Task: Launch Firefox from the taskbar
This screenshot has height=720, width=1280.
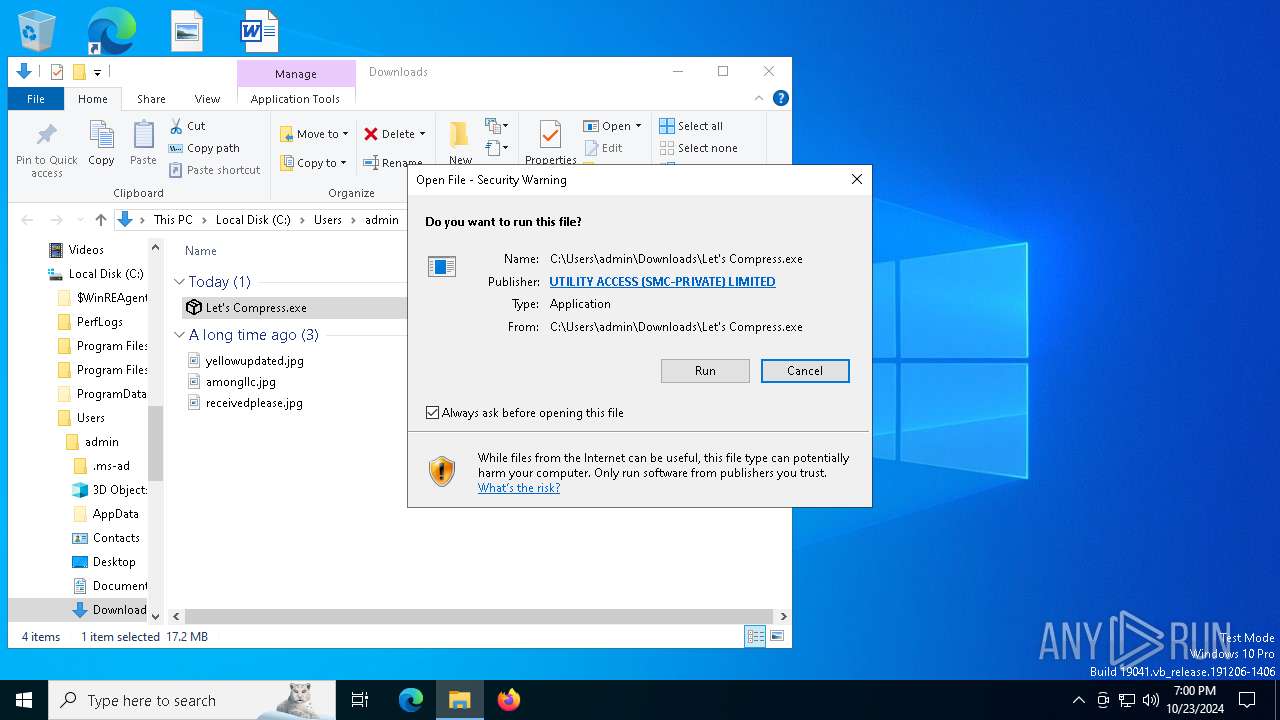Action: click(x=509, y=700)
